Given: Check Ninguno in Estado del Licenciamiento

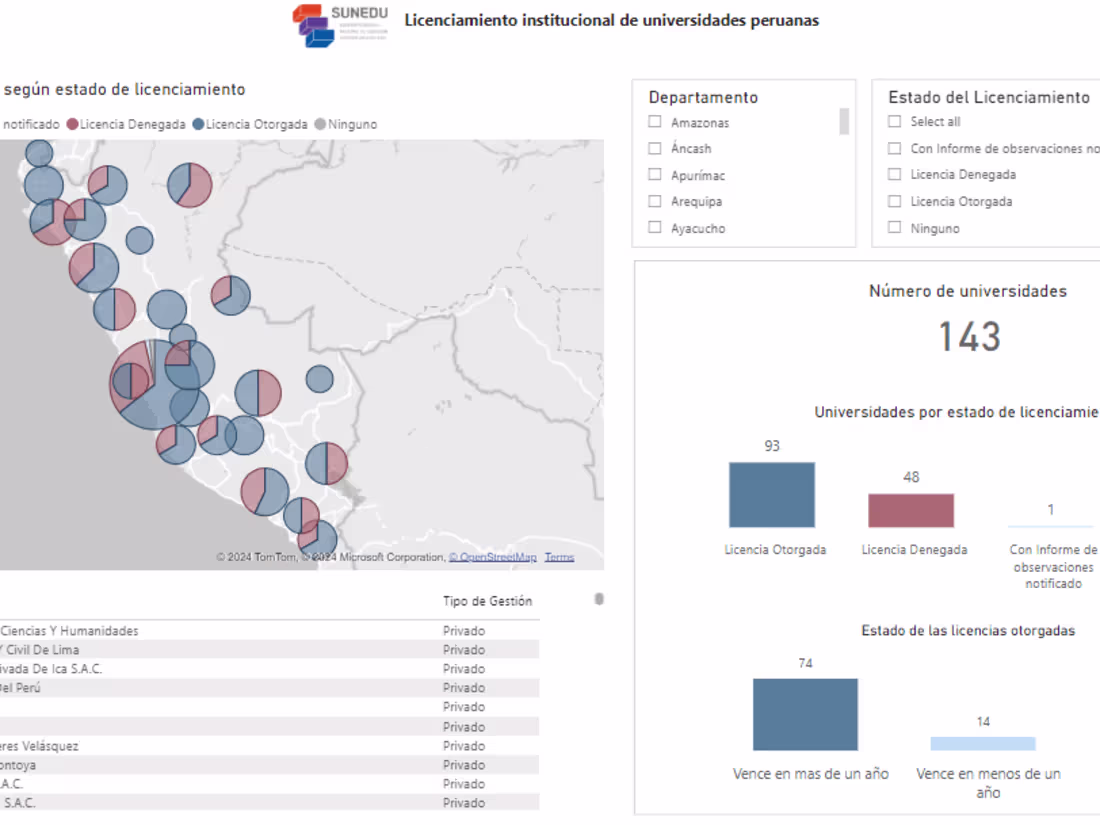Looking at the screenshot, I should [x=894, y=228].
